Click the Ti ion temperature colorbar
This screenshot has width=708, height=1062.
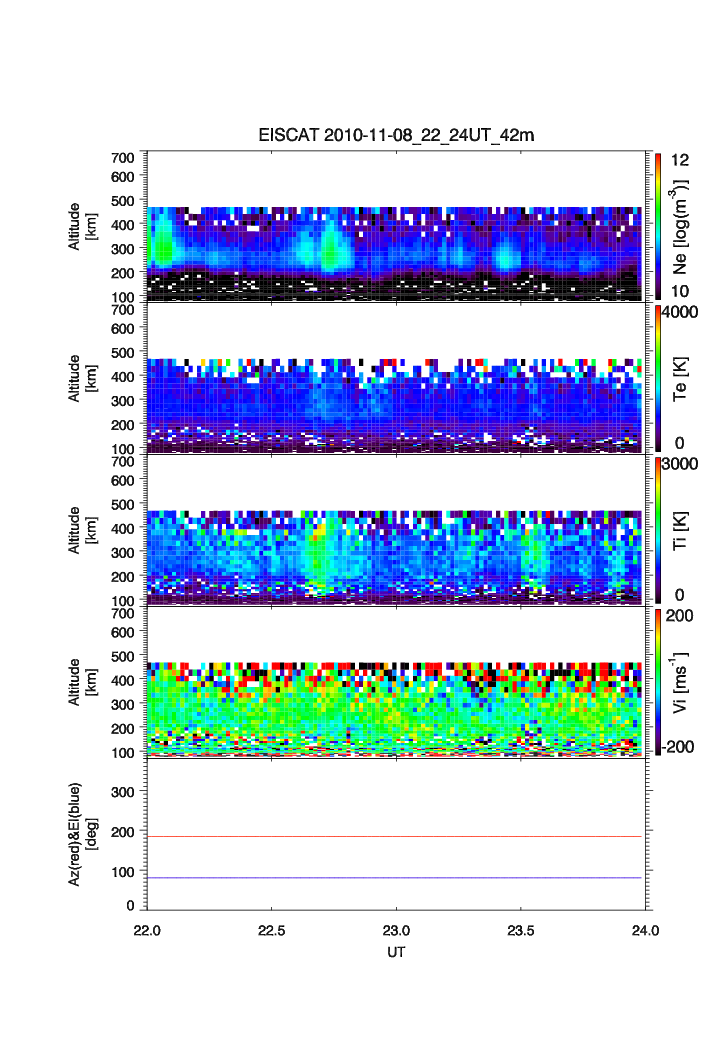point(657,529)
